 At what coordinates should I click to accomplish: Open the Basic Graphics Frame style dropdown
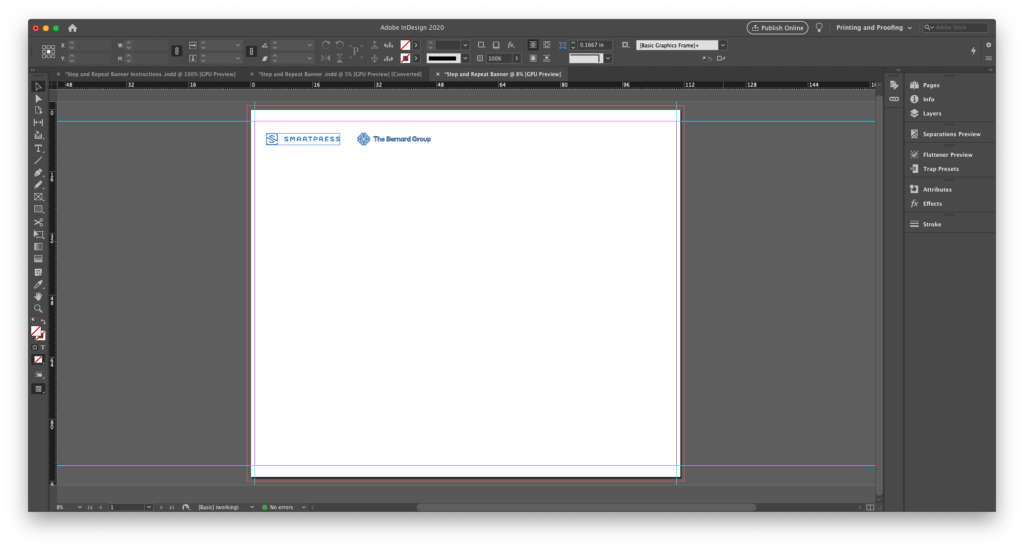pyautogui.click(x=722, y=45)
